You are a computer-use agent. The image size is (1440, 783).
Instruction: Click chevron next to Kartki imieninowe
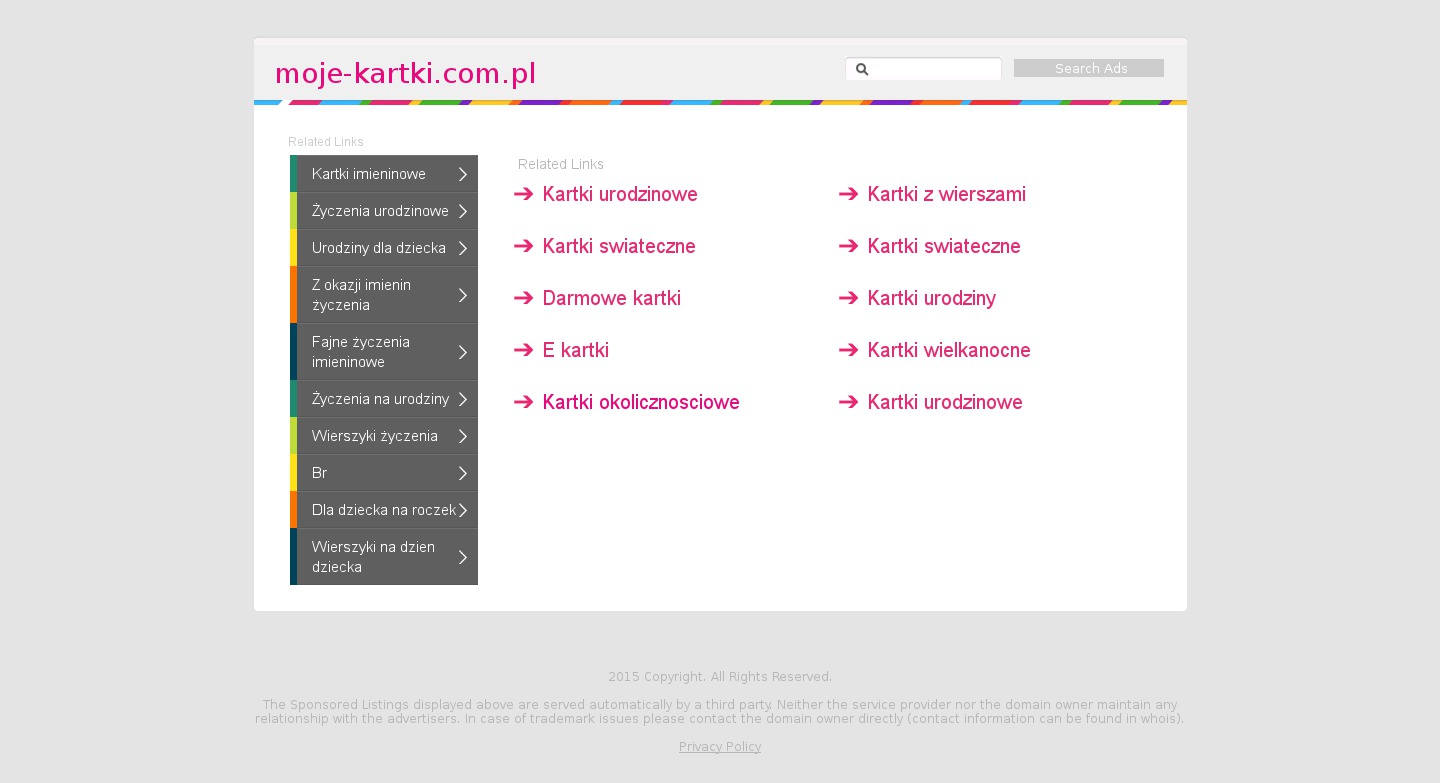tap(463, 174)
